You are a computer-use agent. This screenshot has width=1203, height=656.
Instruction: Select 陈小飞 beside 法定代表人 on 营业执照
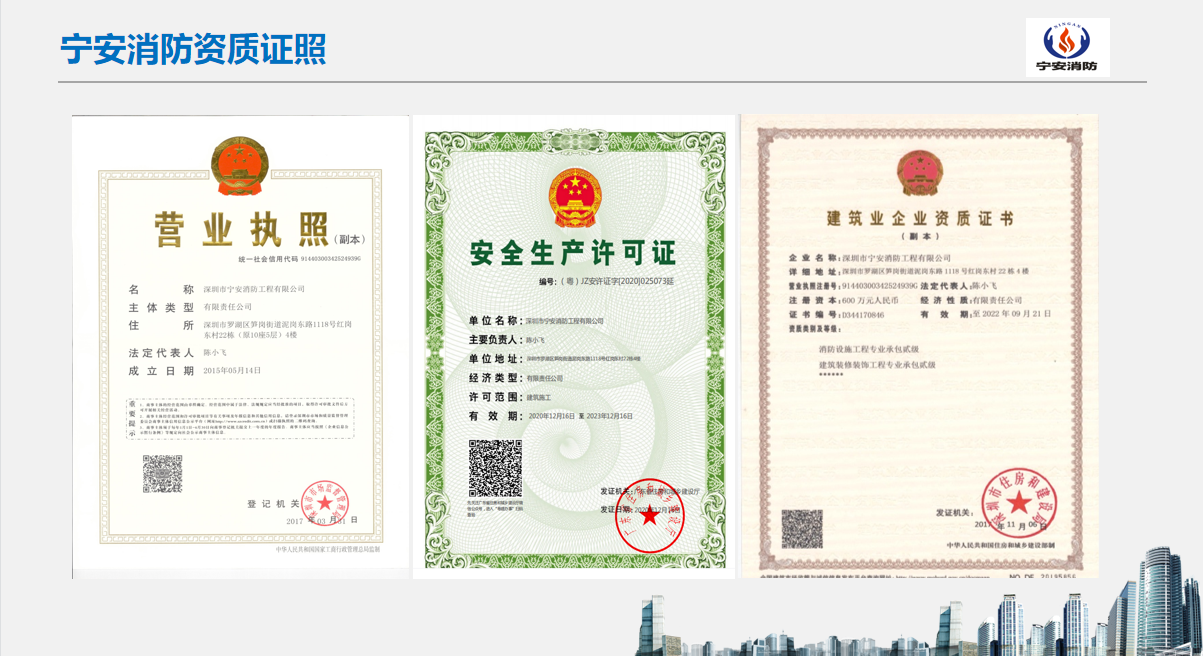tap(215, 353)
